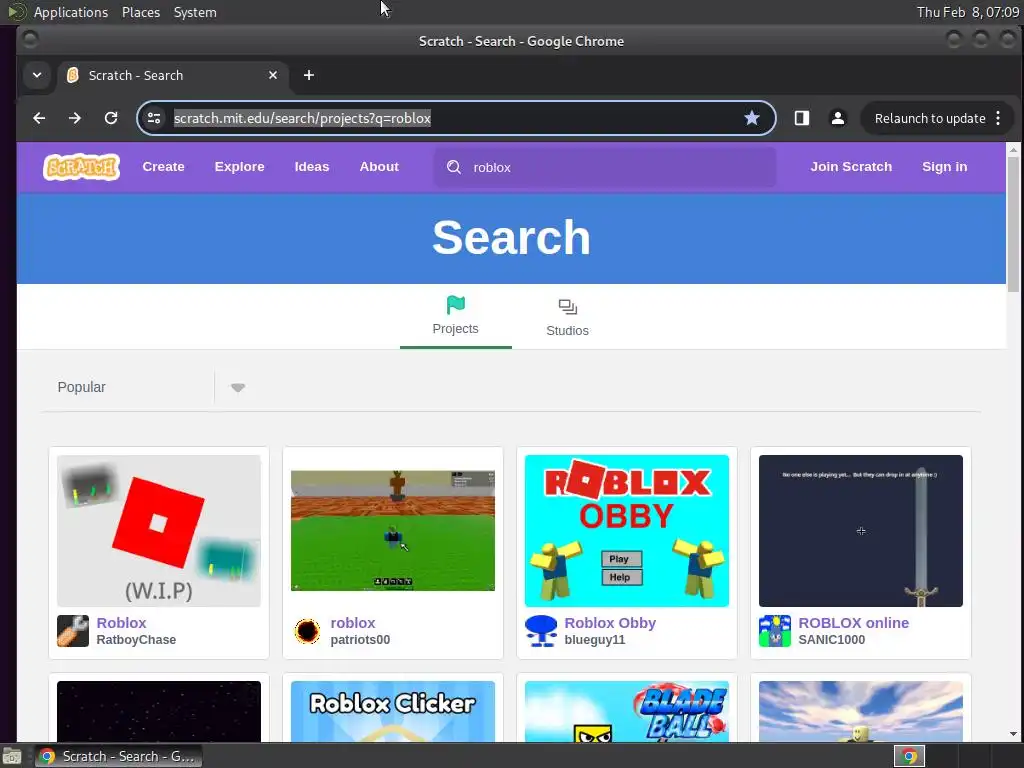Screen dimensions: 1024x768
Task: Click the Studios stack icon
Action: click(x=568, y=307)
